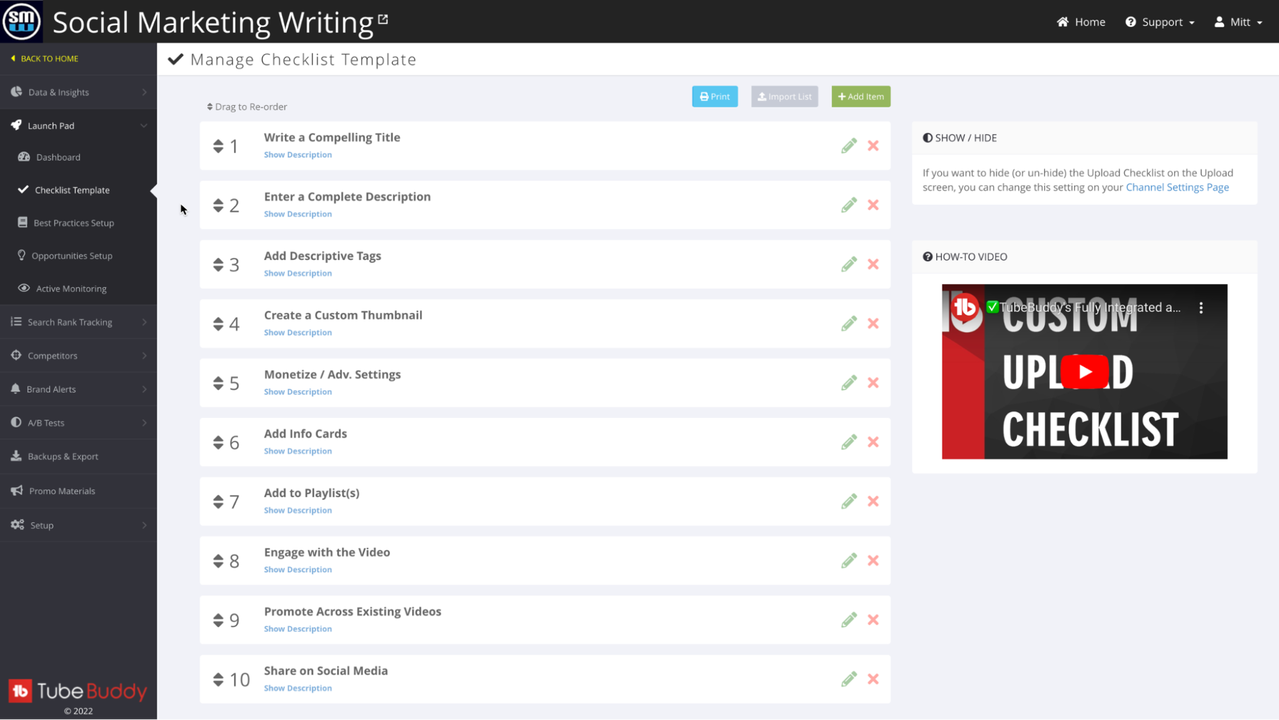Image resolution: width=1279 pixels, height=720 pixels.
Task: Open the external link icon beside channel name
Action: point(383,19)
